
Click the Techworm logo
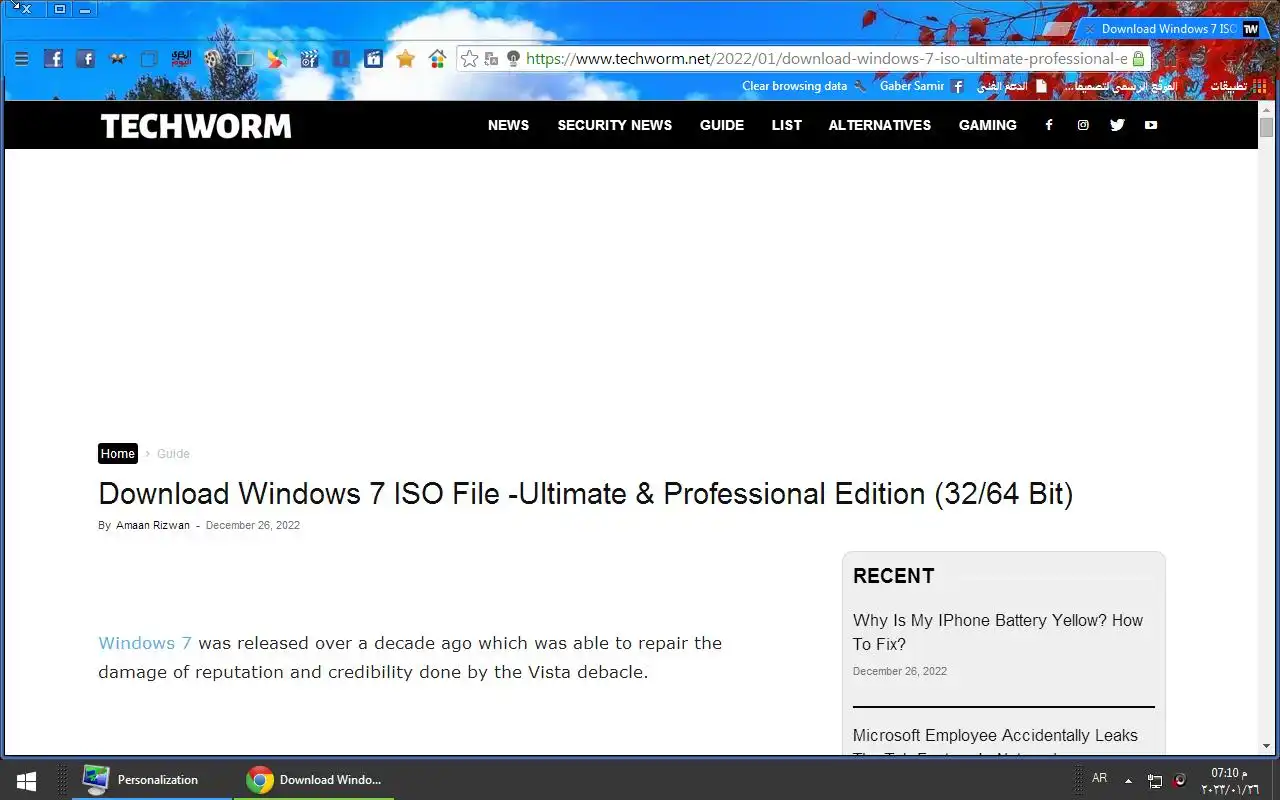pyautogui.click(x=196, y=126)
